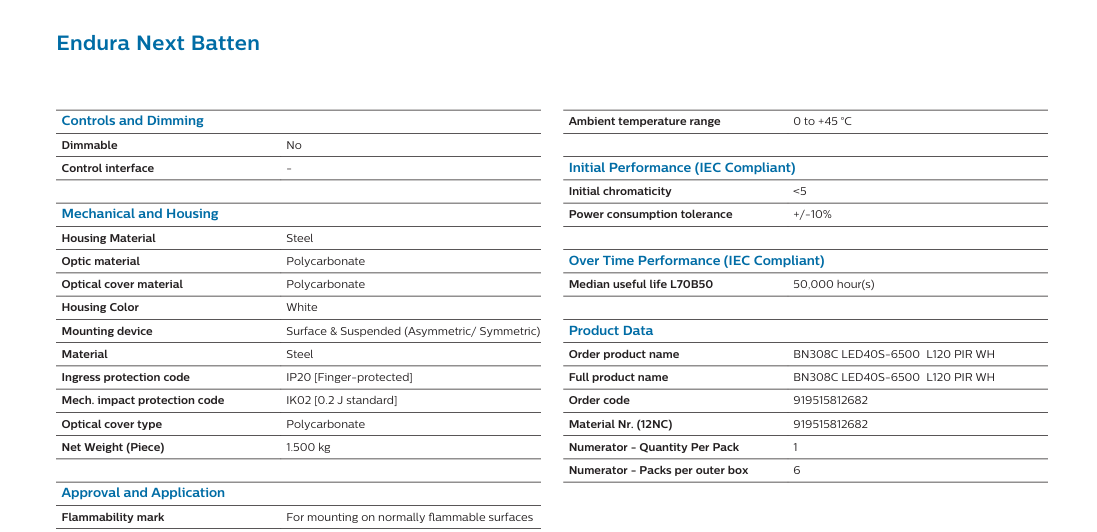Click the Mechanical and Housing section heading
This screenshot has width=1097, height=532.
139,214
